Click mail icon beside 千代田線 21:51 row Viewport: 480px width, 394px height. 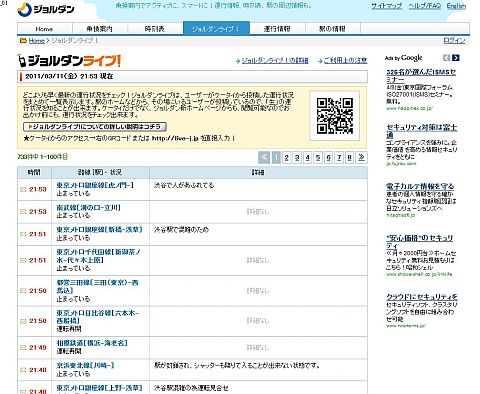pos(23,260)
